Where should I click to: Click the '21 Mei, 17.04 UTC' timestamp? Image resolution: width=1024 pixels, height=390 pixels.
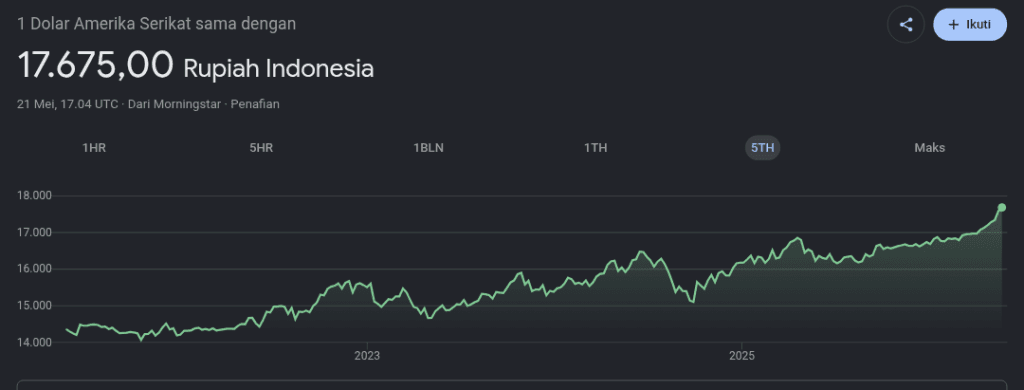click(68, 104)
